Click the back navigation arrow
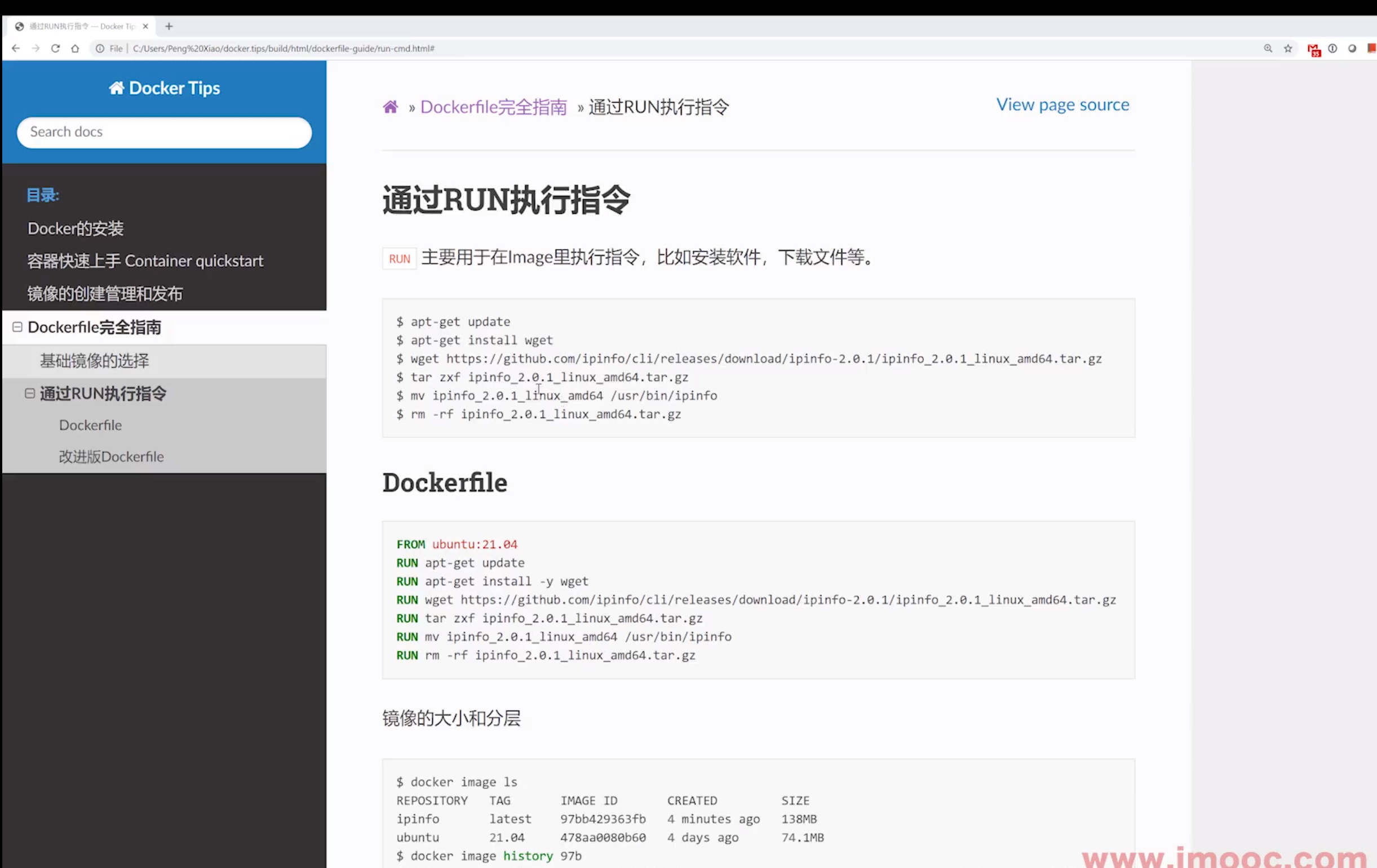This screenshot has width=1377, height=868. pyautogui.click(x=15, y=48)
